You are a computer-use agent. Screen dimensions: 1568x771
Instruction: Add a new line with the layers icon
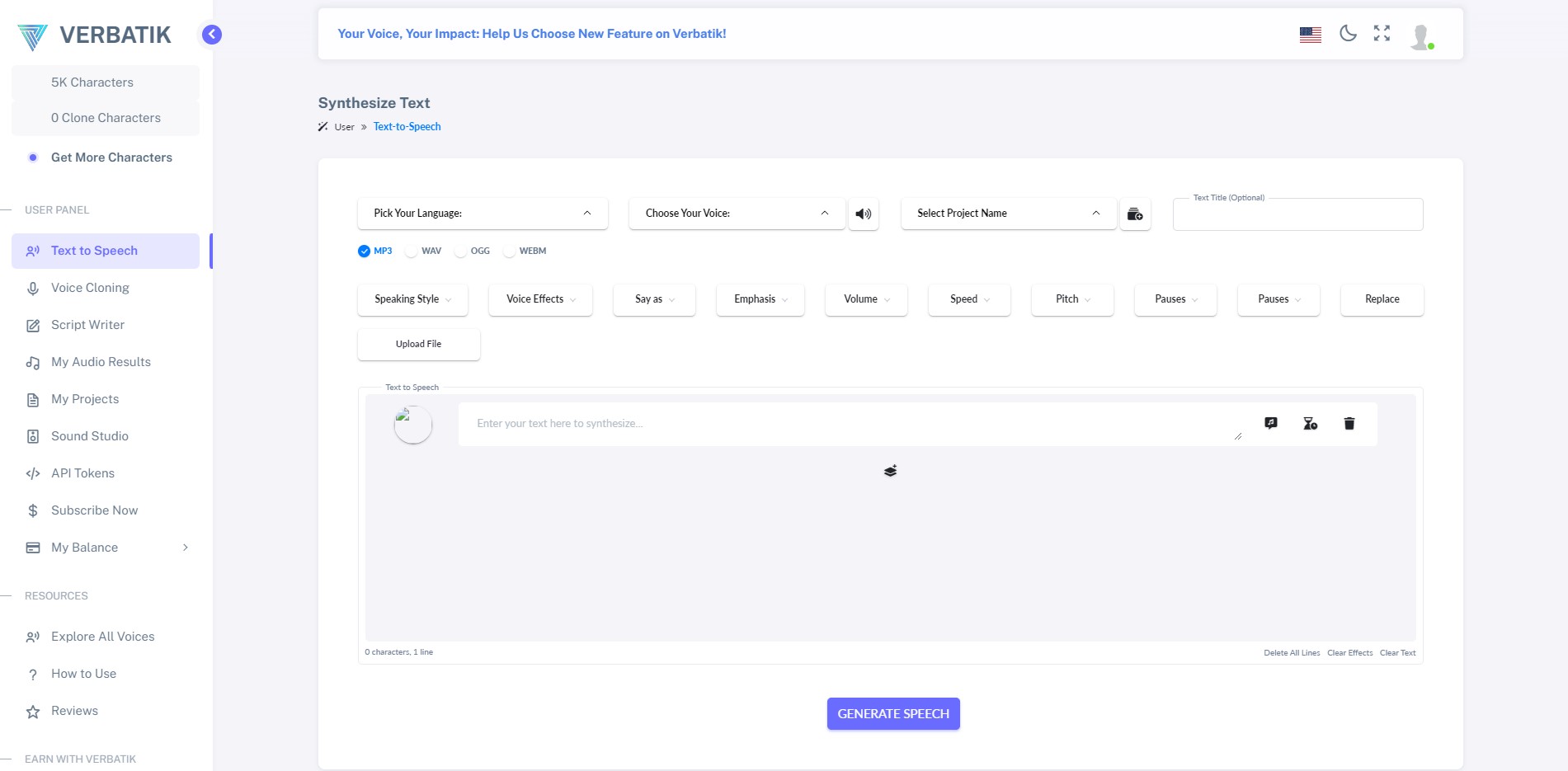(x=890, y=471)
